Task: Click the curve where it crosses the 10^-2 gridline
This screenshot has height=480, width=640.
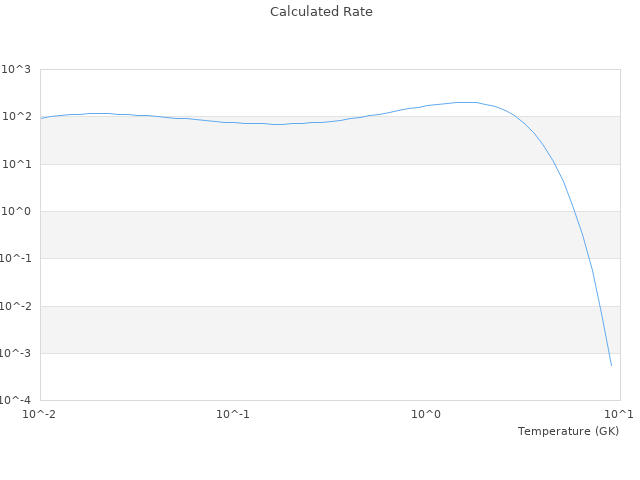Action: pos(598,306)
